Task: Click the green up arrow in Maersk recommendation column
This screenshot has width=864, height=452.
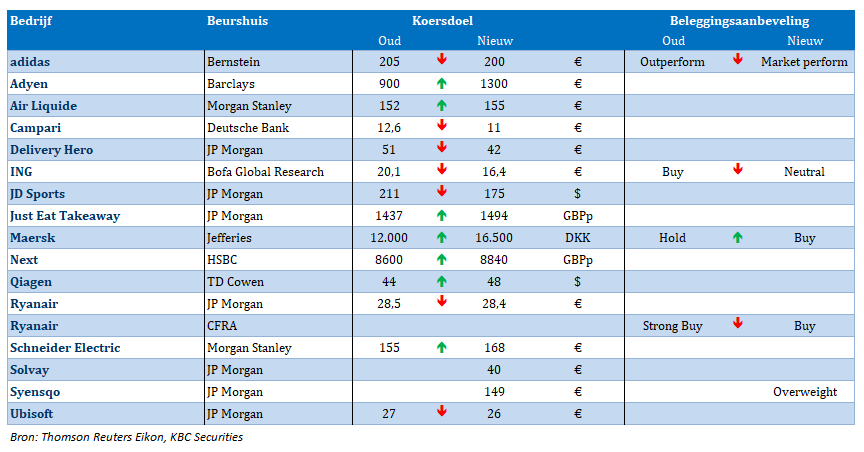Action: (x=738, y=238)
